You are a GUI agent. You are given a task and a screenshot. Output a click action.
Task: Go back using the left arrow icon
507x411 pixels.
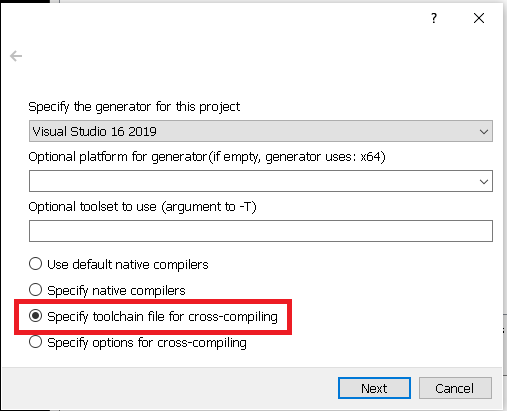point(16,56)
